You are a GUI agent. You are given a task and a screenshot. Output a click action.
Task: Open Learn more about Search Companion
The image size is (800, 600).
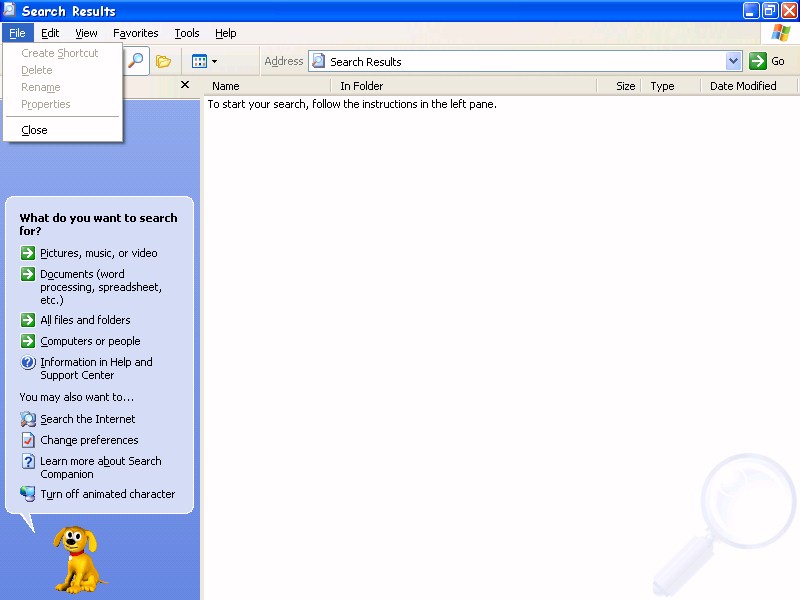tap(101, 467)
